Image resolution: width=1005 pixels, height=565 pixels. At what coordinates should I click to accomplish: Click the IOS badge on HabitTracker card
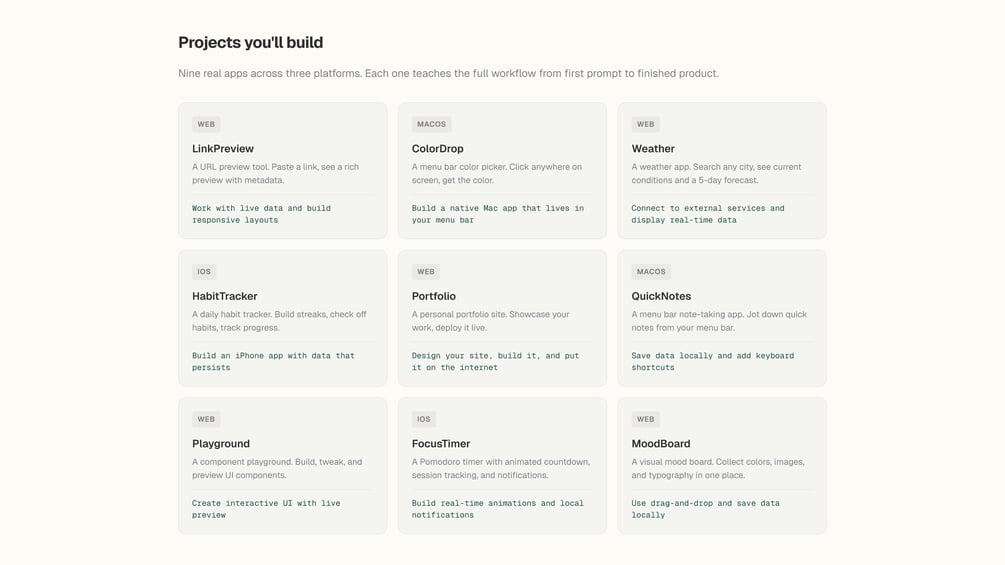pyautogui.click(x=204, y=272)
